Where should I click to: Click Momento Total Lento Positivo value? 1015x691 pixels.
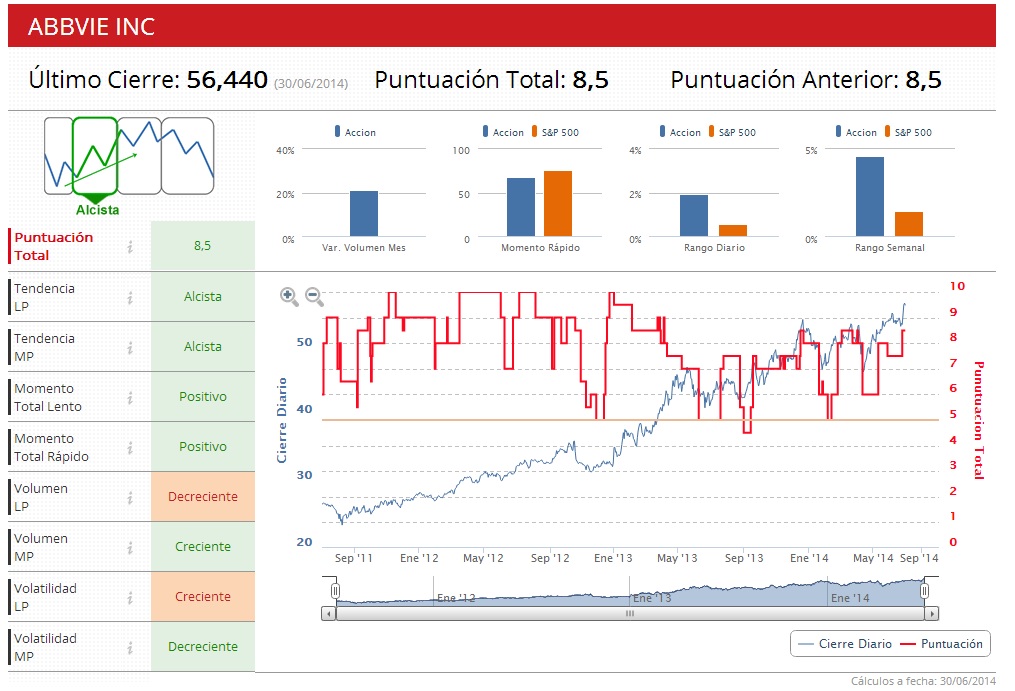(x=203, y=397)
